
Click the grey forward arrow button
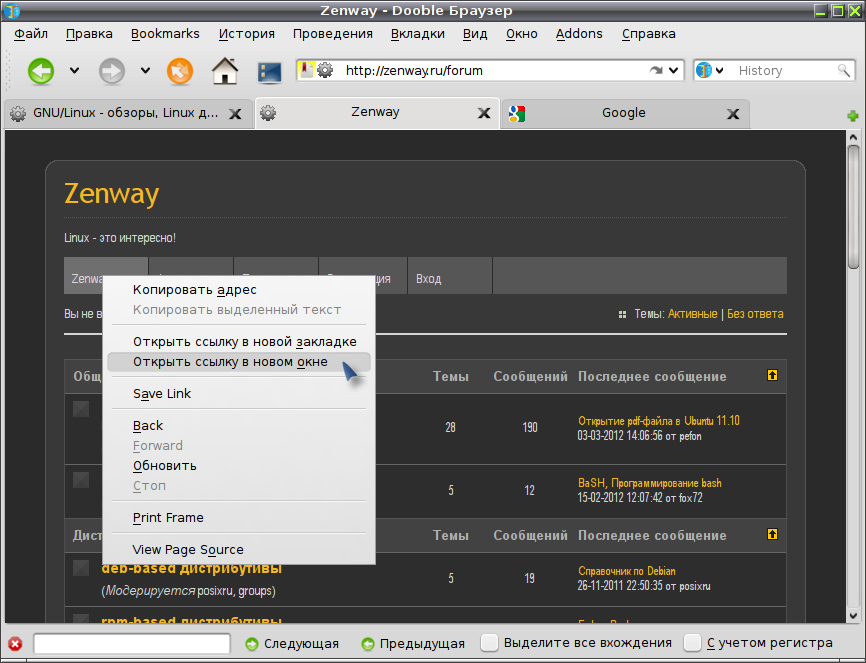coord(112,71)
